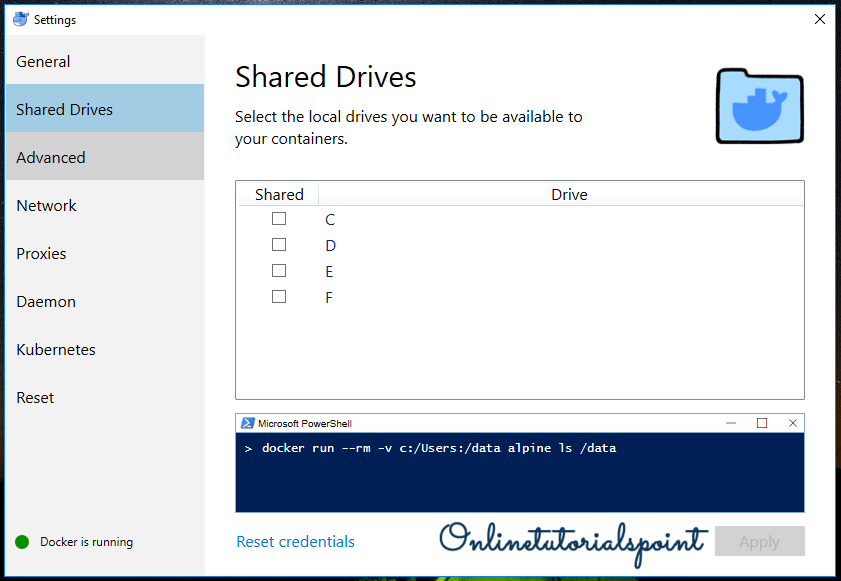This screenshot has height=581, width=841.
Task: Go to Network settings
Action: click(46, 206)
